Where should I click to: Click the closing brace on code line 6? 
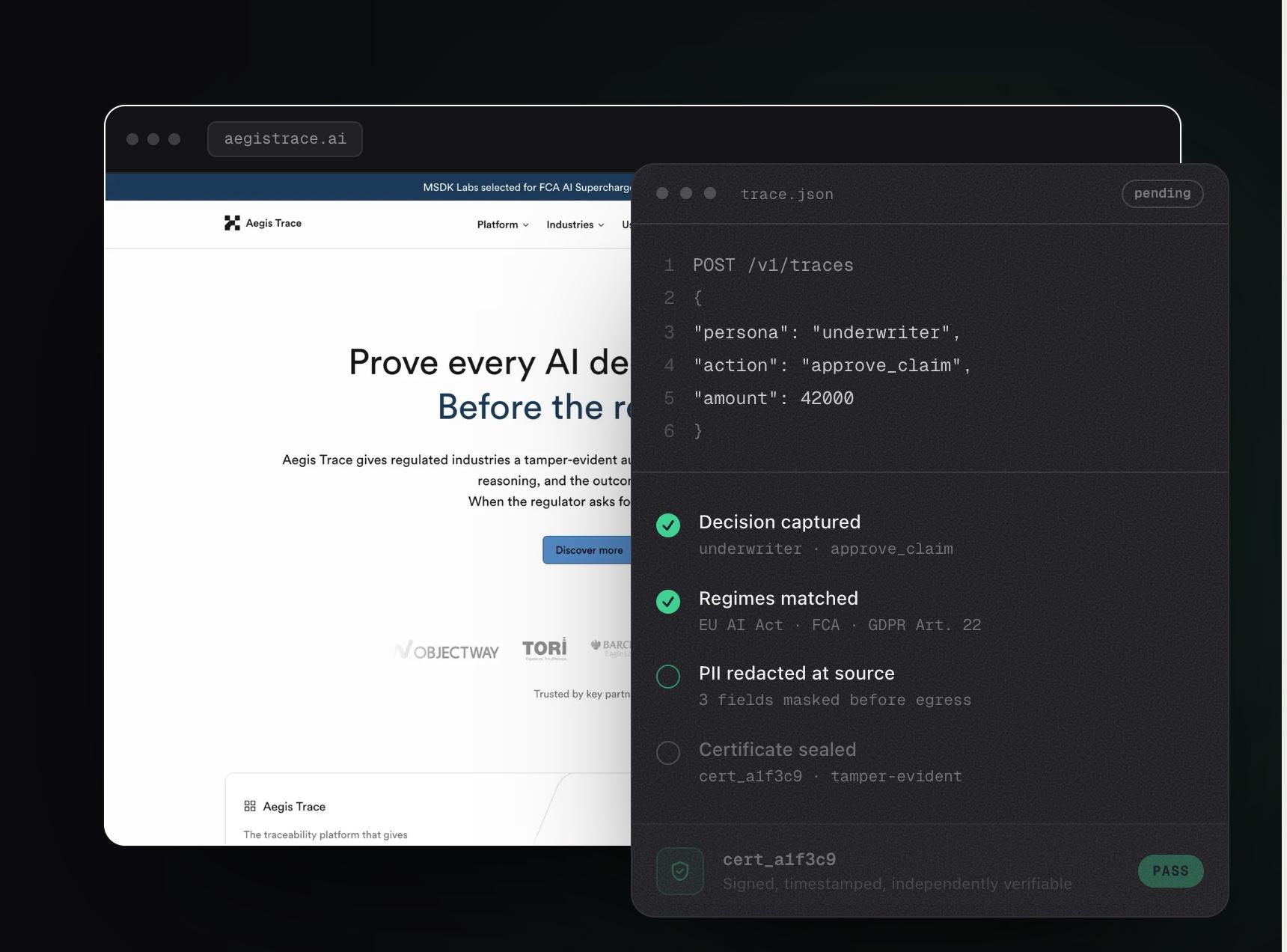pyautogui.click(x=698, y=431)
